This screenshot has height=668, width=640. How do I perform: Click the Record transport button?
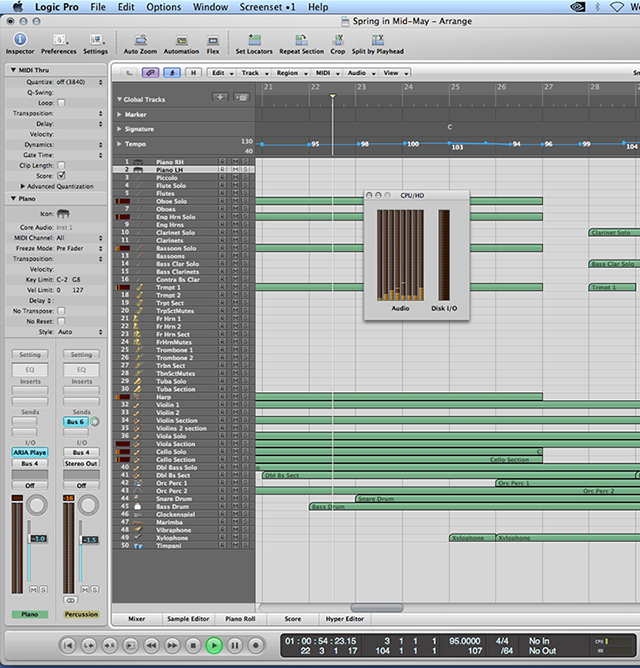[256, 645]
